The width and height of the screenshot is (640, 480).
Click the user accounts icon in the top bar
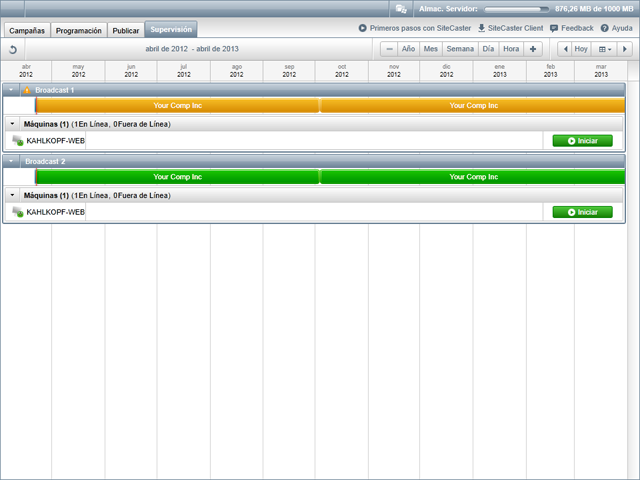[x=401, y=8]
